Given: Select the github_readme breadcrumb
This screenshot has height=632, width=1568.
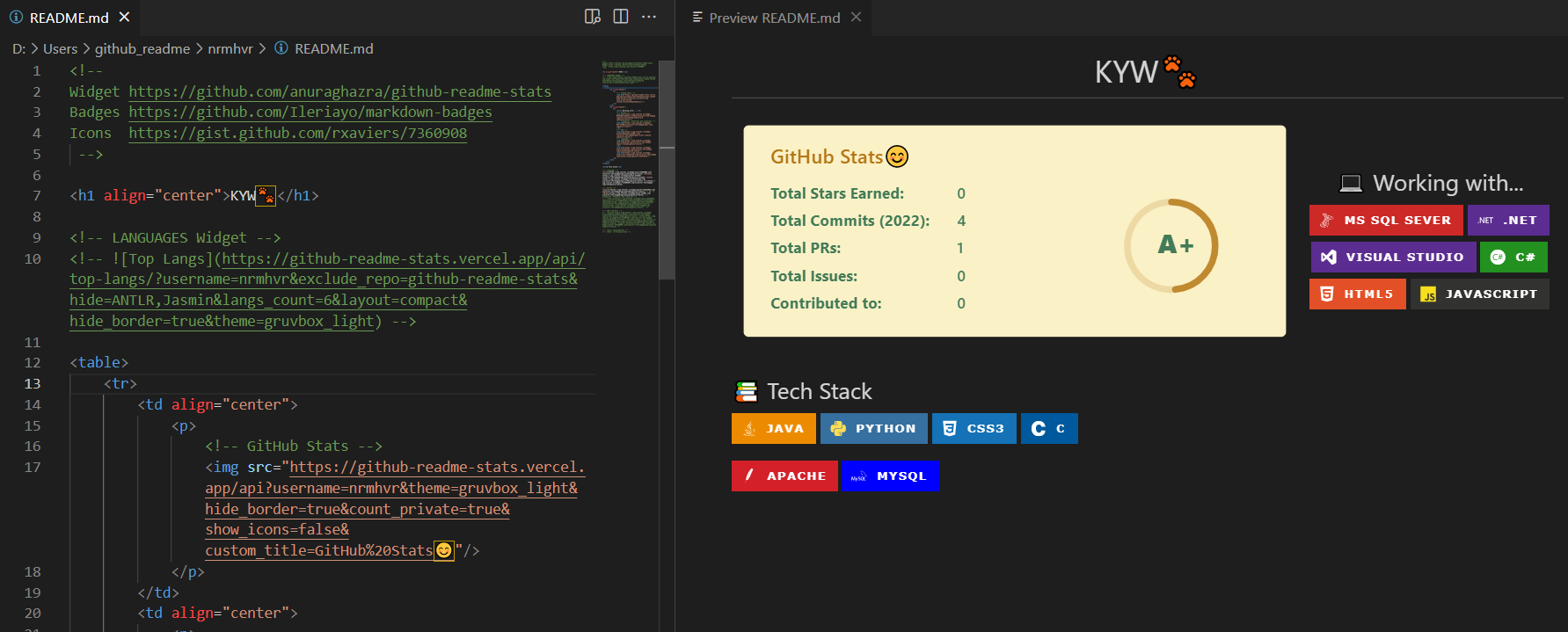Looking at the screenshot, I should click(x=142, y=48).
